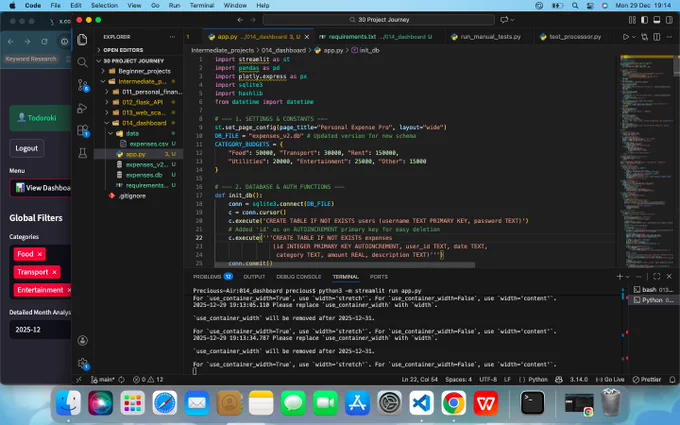Change the Python language mode in status bar
Screen dimensions: 680x425
pos(538,379)
